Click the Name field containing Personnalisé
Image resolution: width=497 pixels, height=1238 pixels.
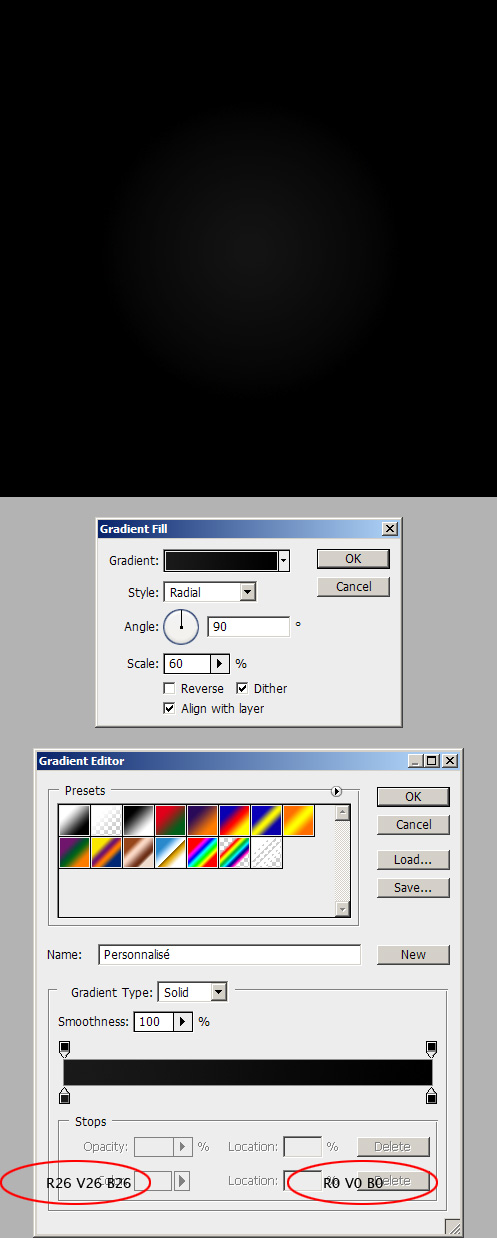tap(230, 955)
